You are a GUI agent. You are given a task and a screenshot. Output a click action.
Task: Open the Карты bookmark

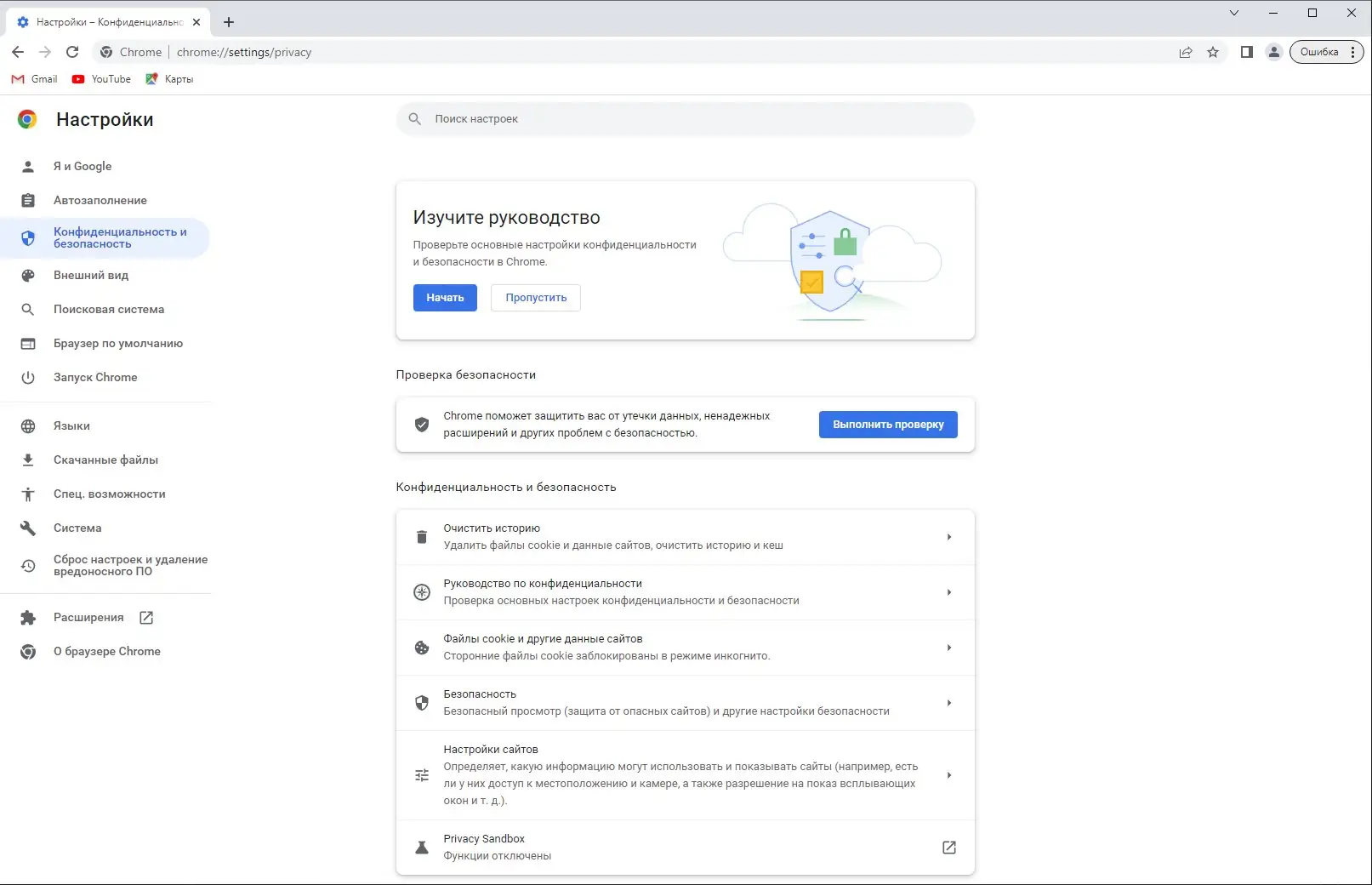coord(169,79)
